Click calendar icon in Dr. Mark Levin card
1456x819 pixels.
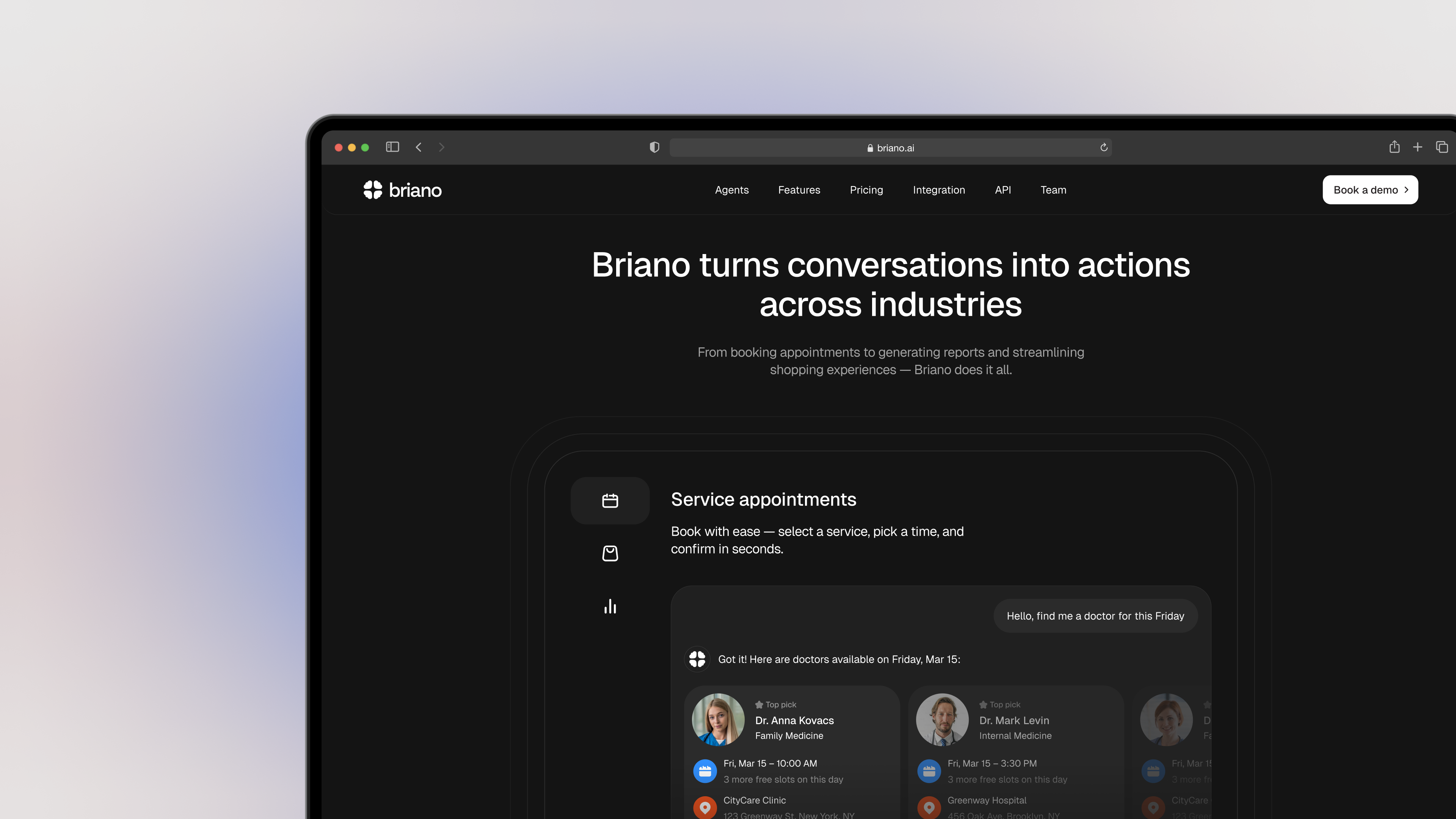(x=929, y=771)
